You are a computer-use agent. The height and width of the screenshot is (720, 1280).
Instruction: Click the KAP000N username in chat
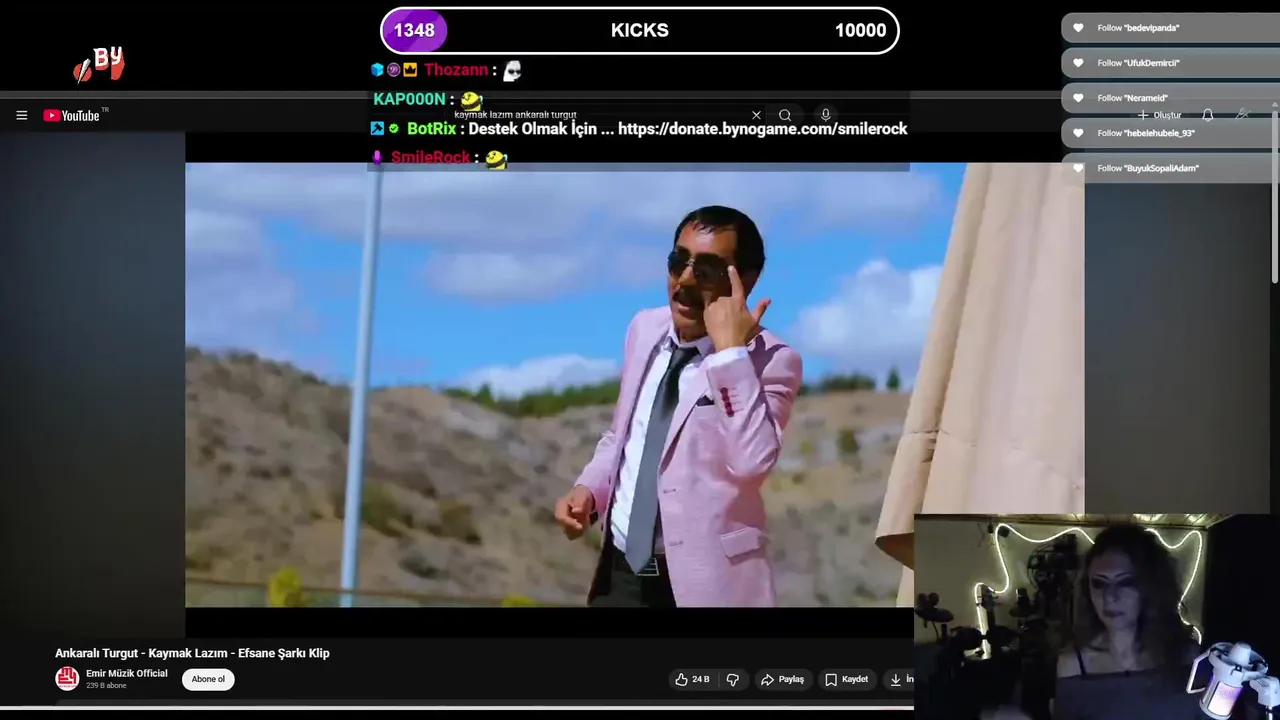[x=409, y=99]
